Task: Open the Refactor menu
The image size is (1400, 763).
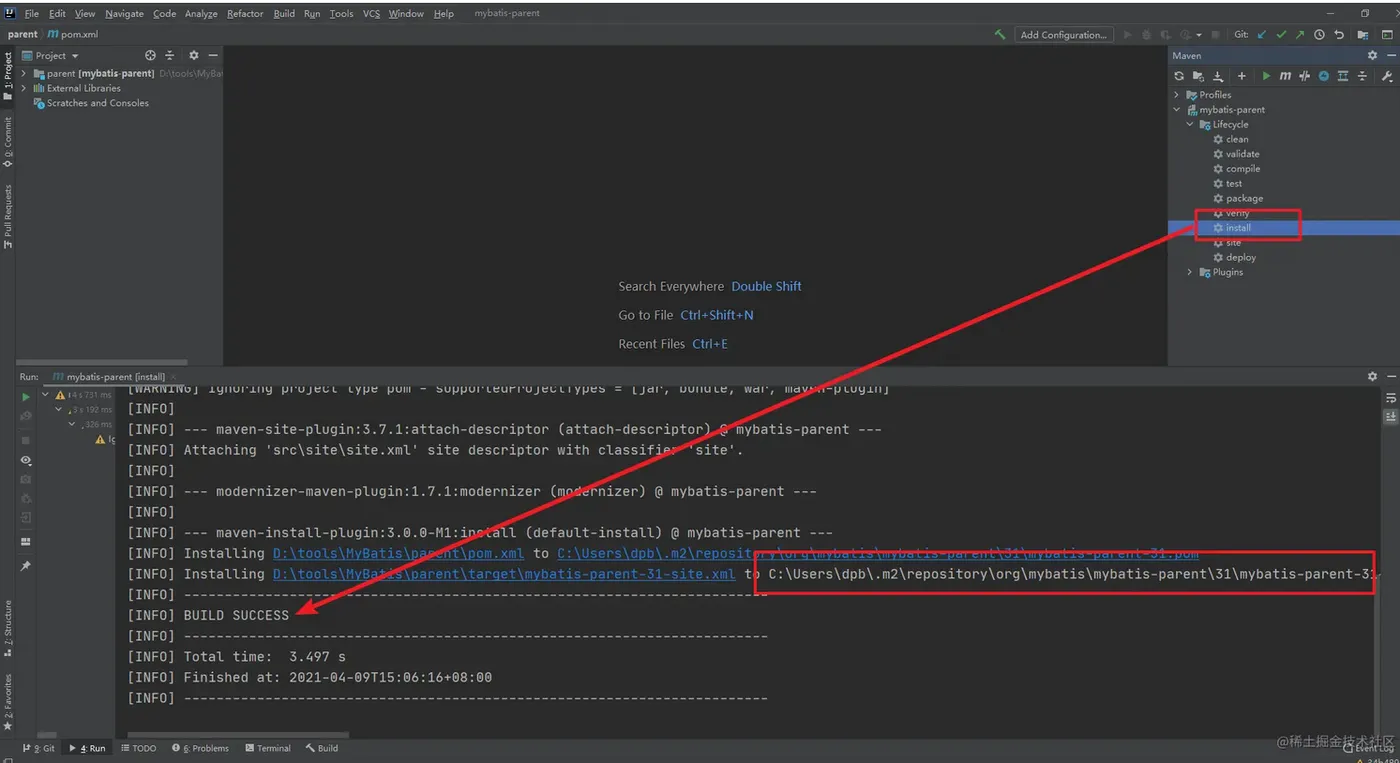Action: 245,14
